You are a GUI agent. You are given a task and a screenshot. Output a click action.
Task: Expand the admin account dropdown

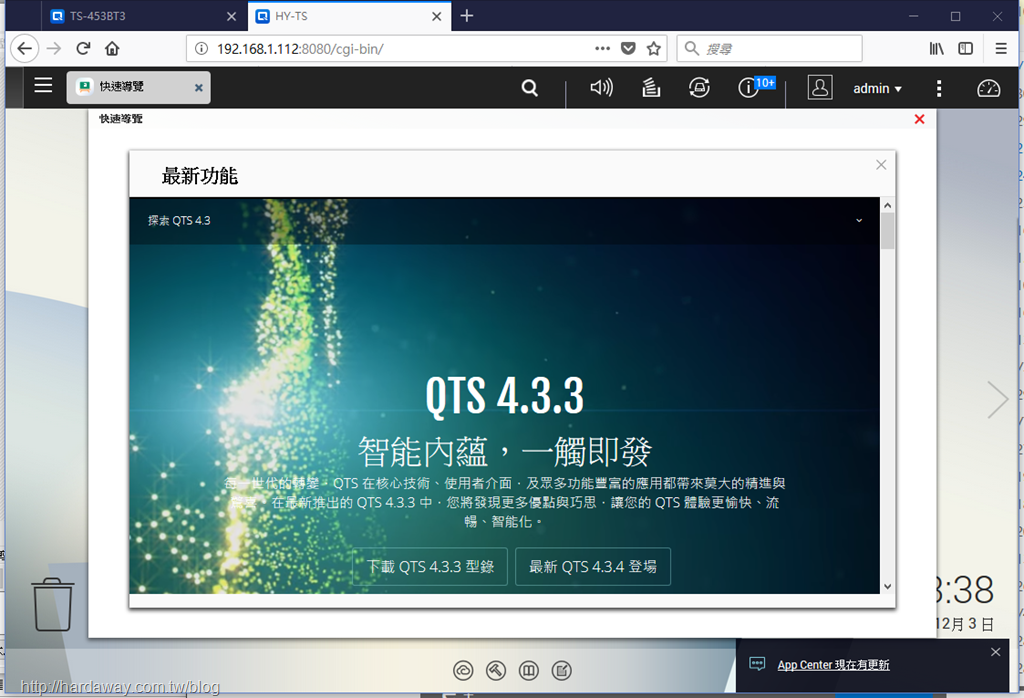pyautogui.click(x=877, y=88)
